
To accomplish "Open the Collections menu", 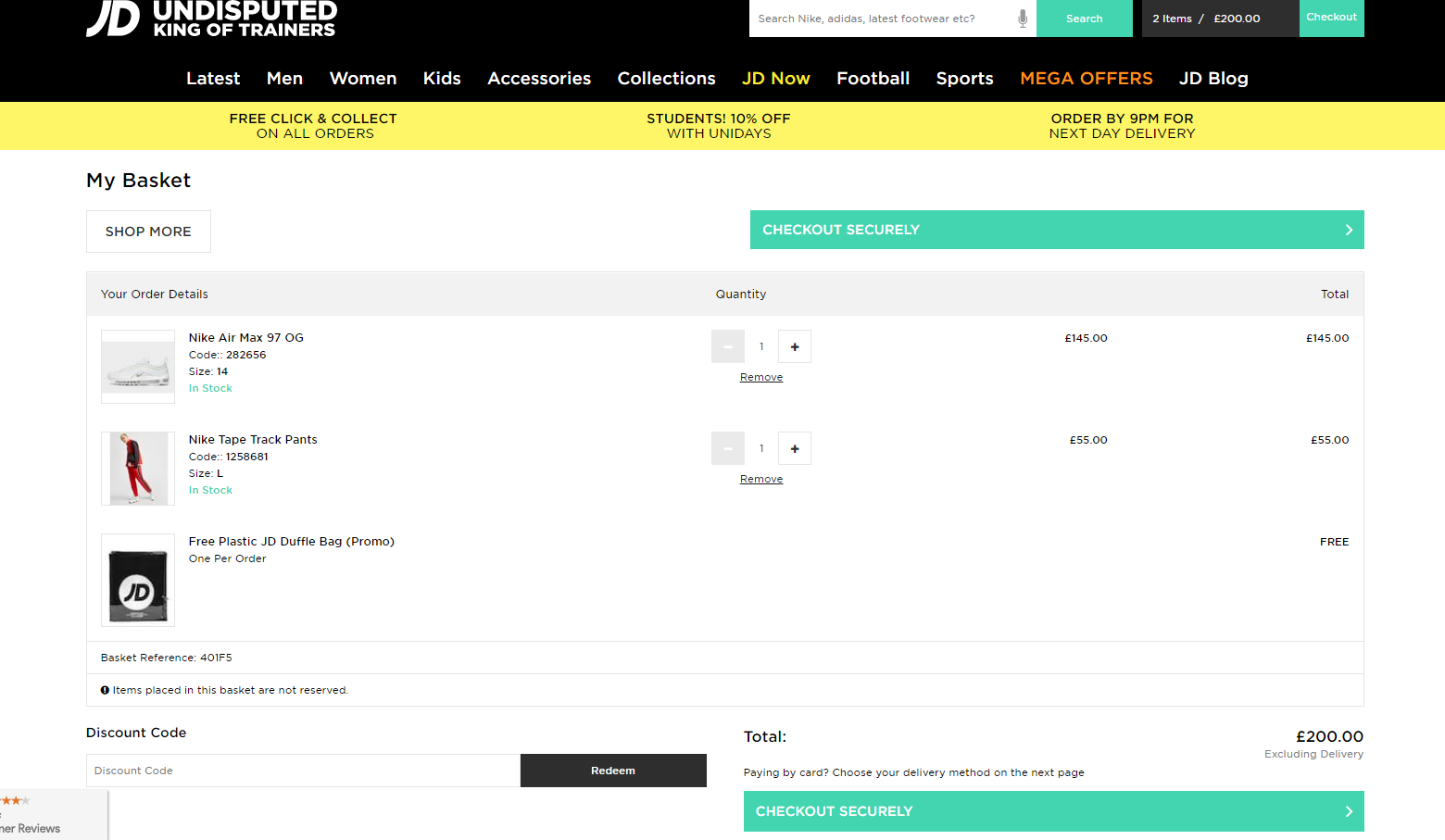I will (x=667, y=79).
